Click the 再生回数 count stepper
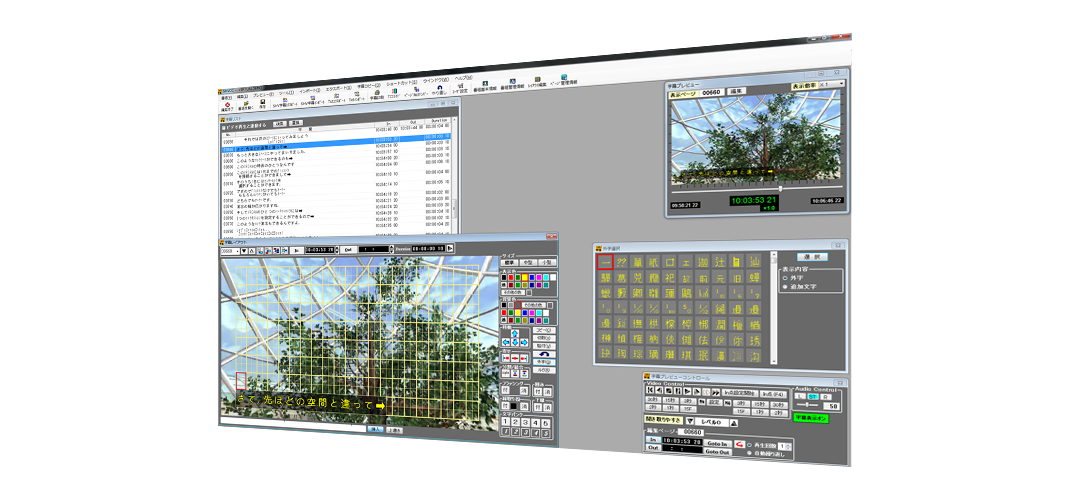Image resolution: width=1069 pixels, height=500 pixels. 788,446
